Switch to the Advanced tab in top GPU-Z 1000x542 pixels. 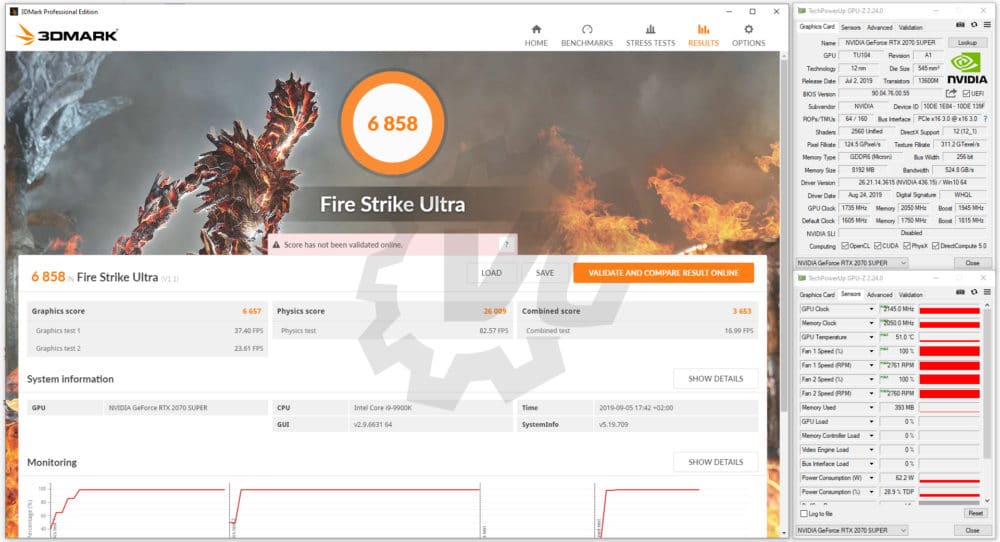pyautogui.click(x=879, y=27)
